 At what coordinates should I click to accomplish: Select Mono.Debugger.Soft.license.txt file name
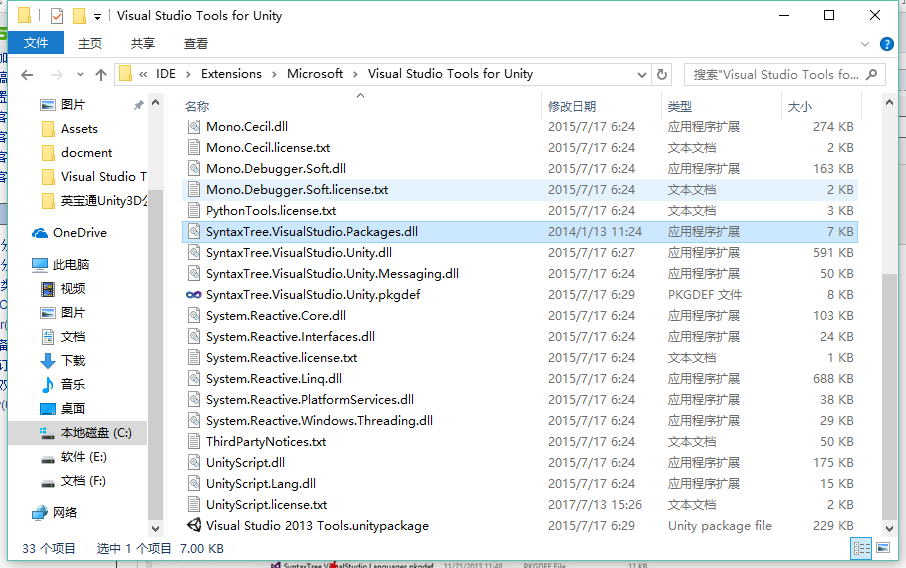click(297, 190)
